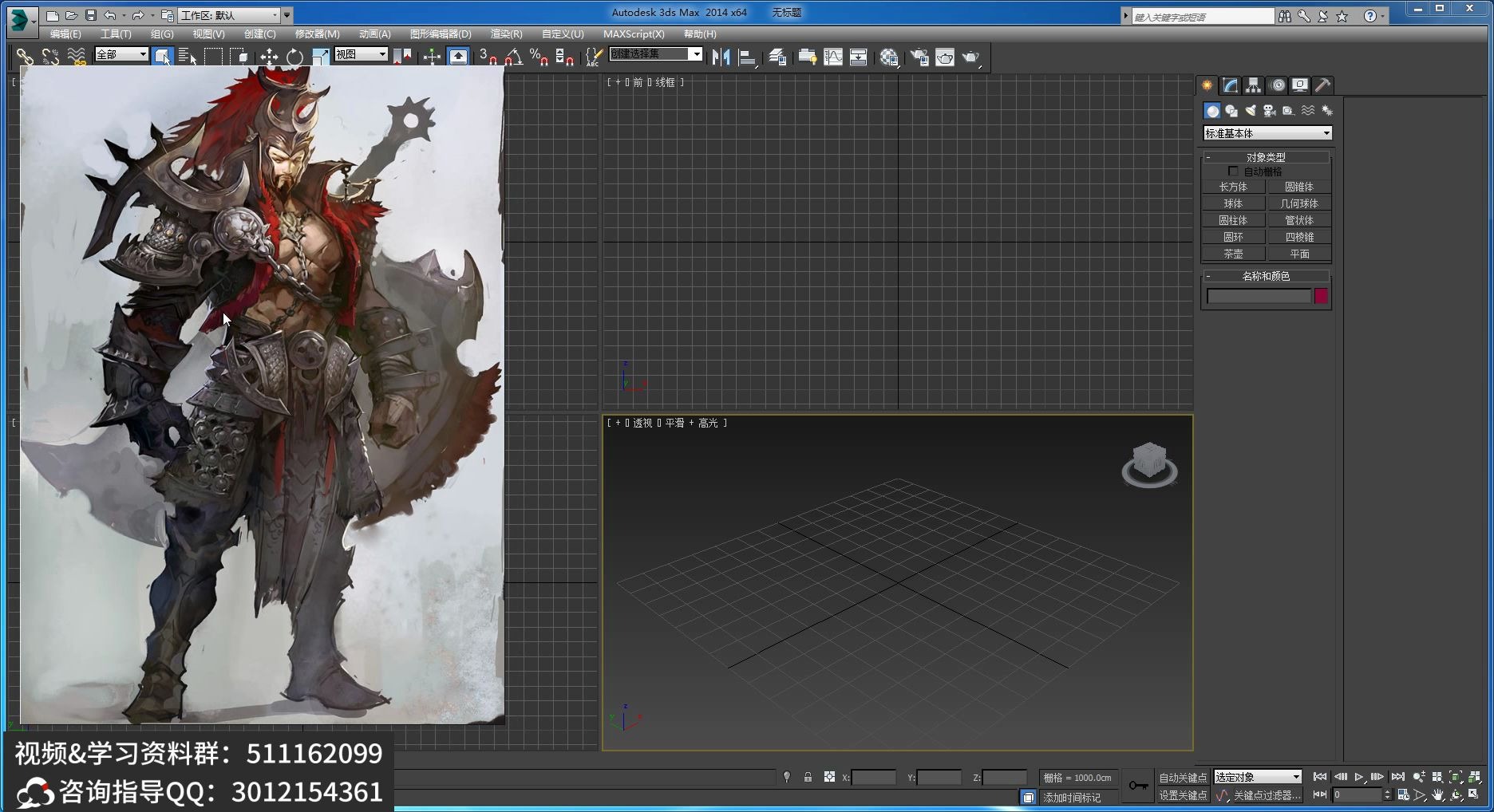Viewport: 1494px width, 812px height.
Task: Activate the Rotate tool in toolbar
Action: 294,57
